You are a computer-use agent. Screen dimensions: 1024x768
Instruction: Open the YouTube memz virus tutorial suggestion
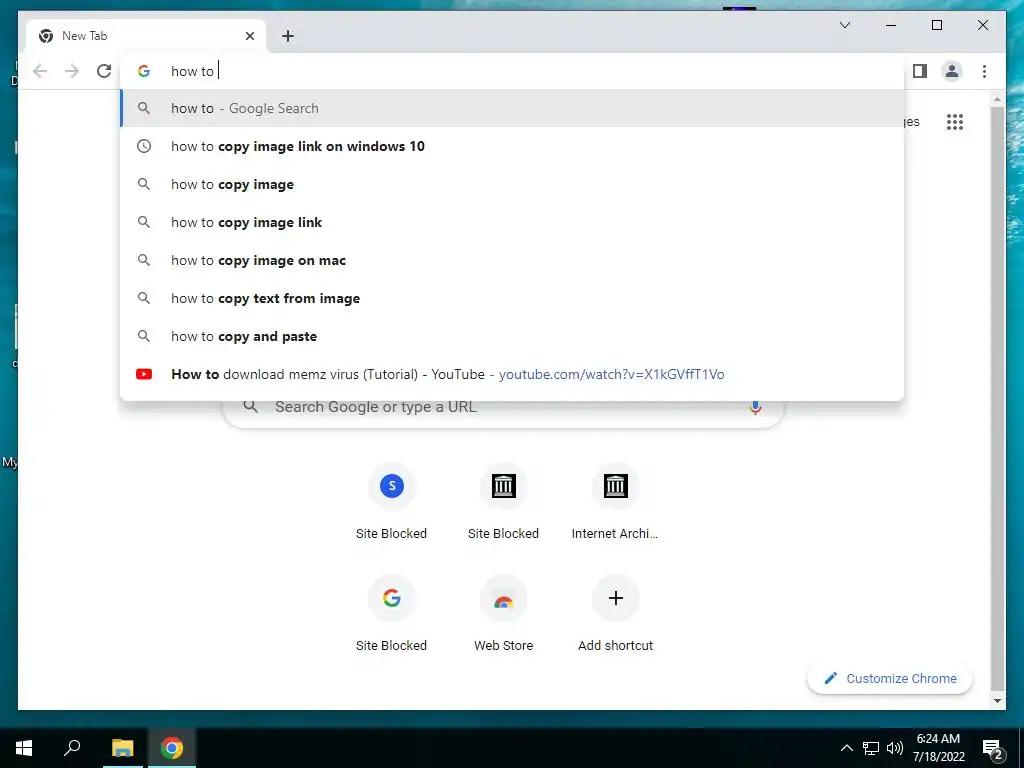[x=513, y=374]
